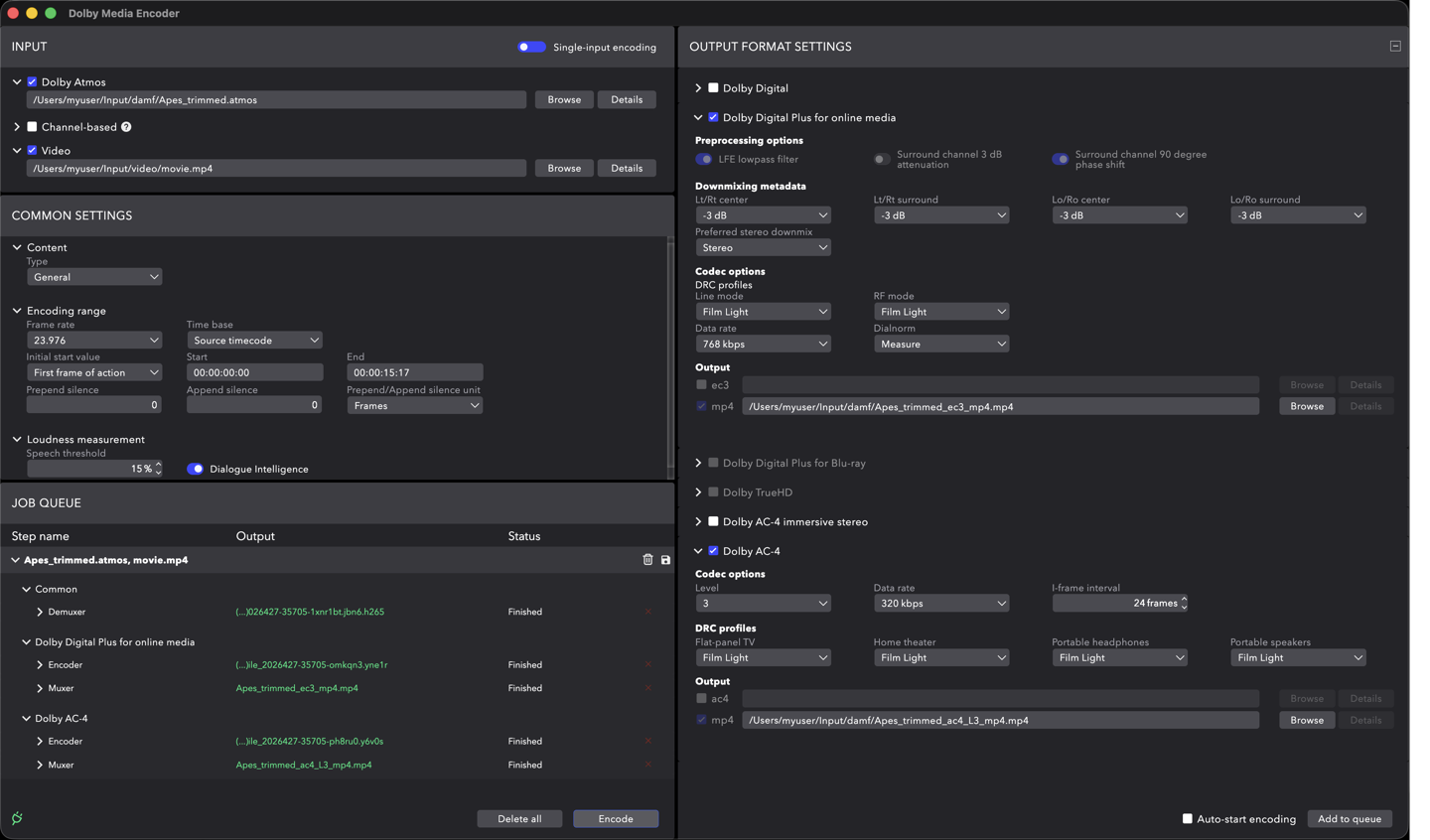The height and width of the screenshot is (840, 1430).
Task: Open Preferred stereo downmix dropdown
Action: (763, 247)
